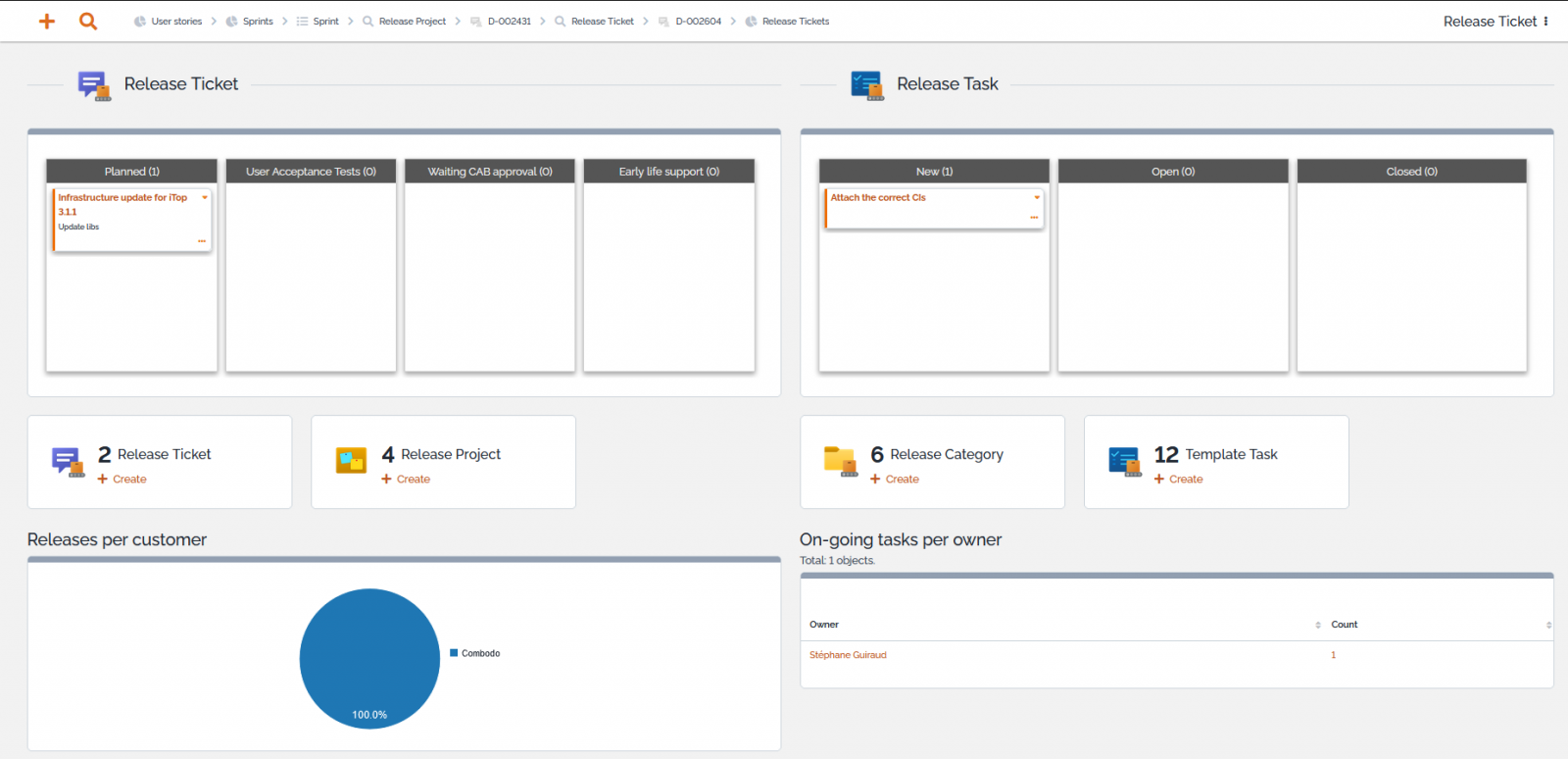This screenshot has height=759, width=1568.
Task: Click the Open (0) column header
Action: 1173,171
